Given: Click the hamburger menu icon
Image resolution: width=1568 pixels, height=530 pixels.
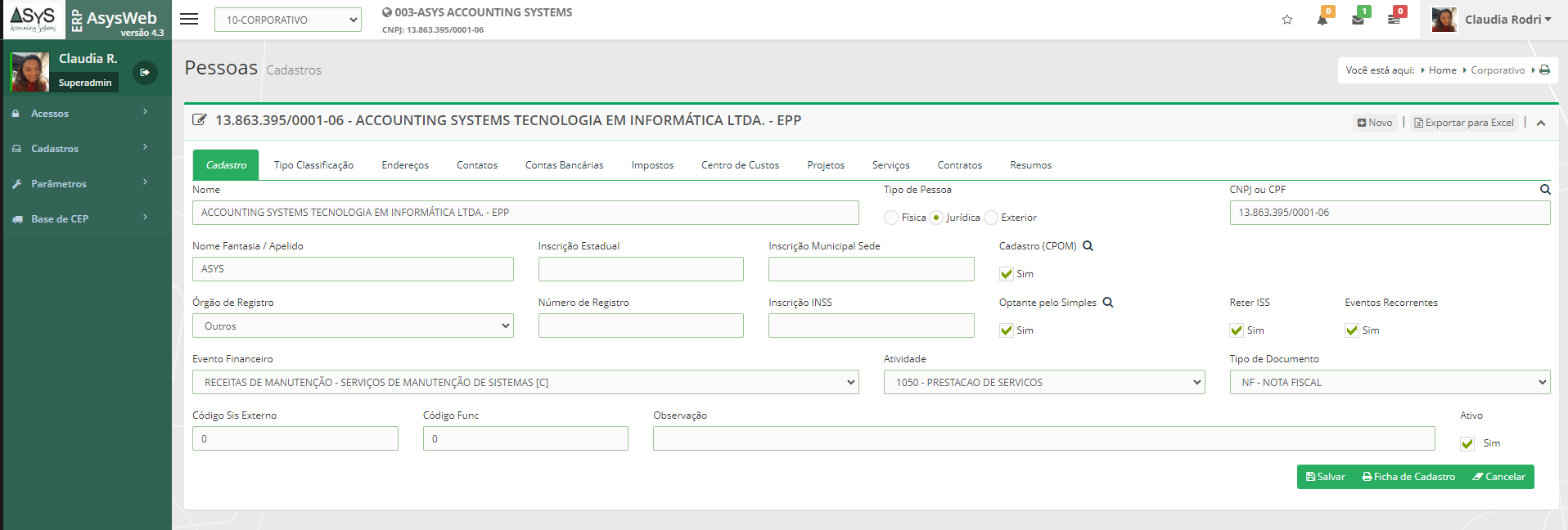Looking at the screenshot, I should pos(189,19).
